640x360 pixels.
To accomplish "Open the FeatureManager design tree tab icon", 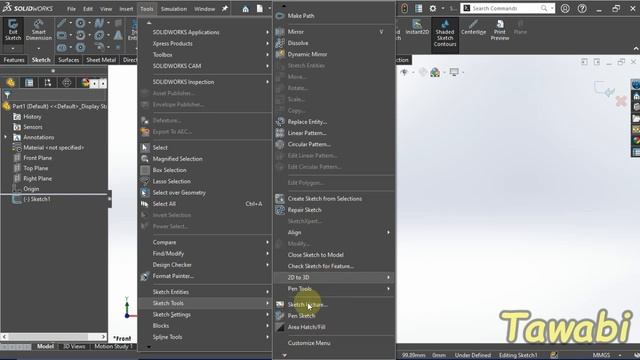I will pos(11,83).
